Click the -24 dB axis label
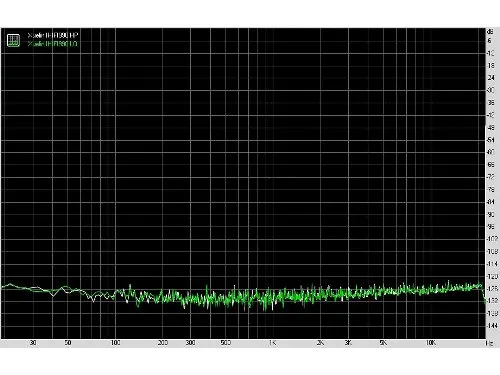The width and height of the screenshot is (500, 375). (x=491, y=78)
